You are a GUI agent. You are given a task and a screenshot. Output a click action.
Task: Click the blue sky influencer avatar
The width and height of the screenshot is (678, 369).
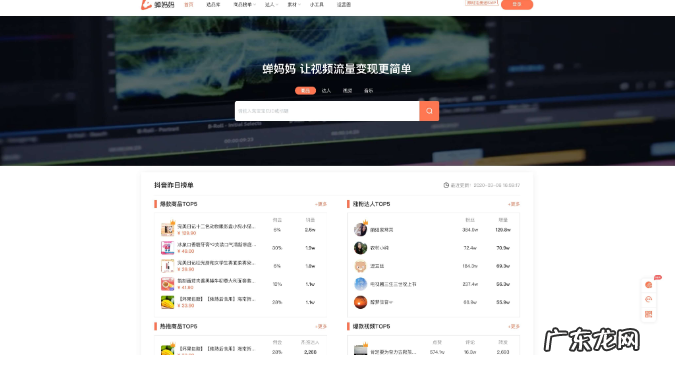pos(360,284)
